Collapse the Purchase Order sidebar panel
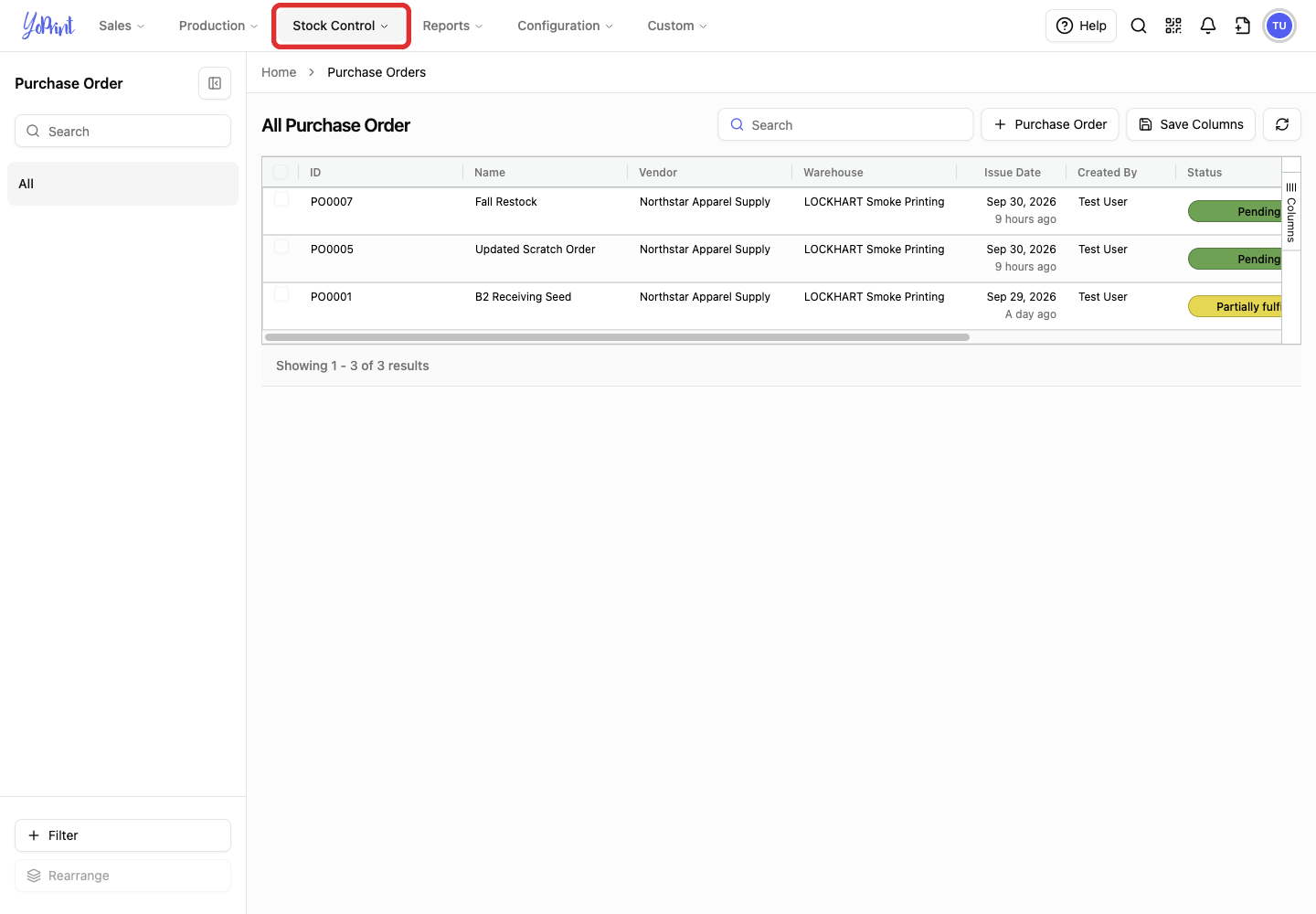The width and height of the screenshot is (1316, 914). (x=215, y=83)
